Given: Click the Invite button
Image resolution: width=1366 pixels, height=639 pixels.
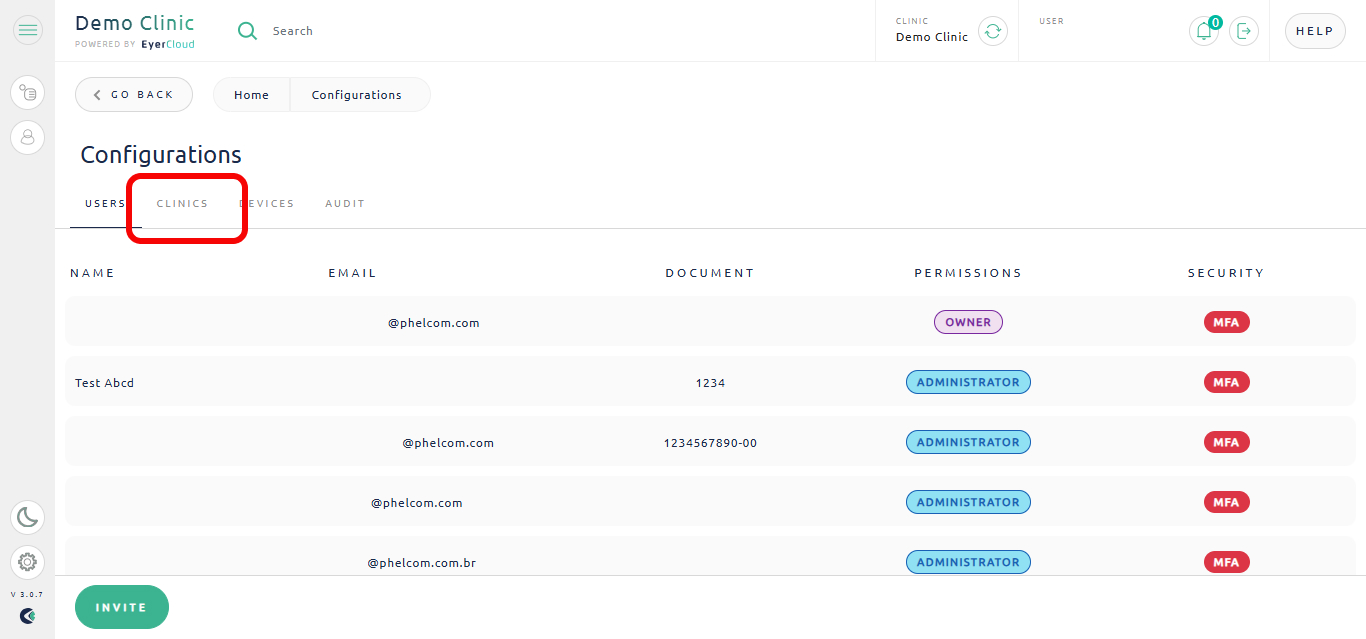Looking at the screenshot, I should 122,607.
